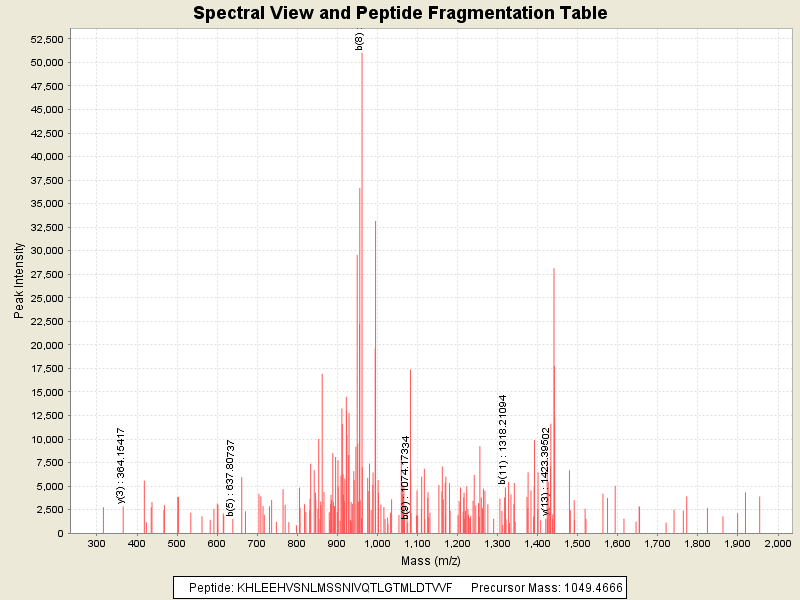Click the 52,500 tick on intensity axis
The height and width of the screenshot is (600, 800).
point(48,39)
